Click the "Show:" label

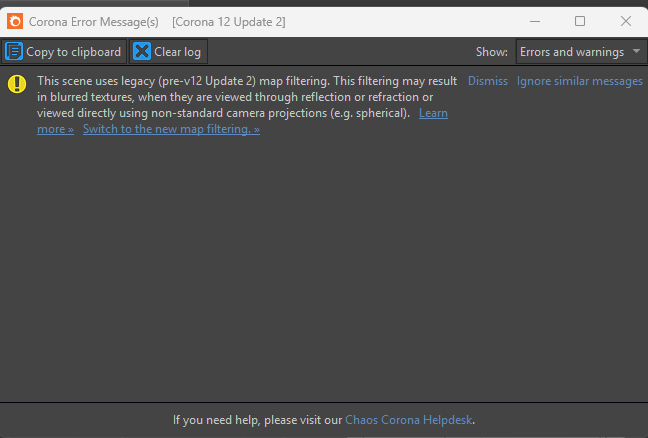(491, 52)
